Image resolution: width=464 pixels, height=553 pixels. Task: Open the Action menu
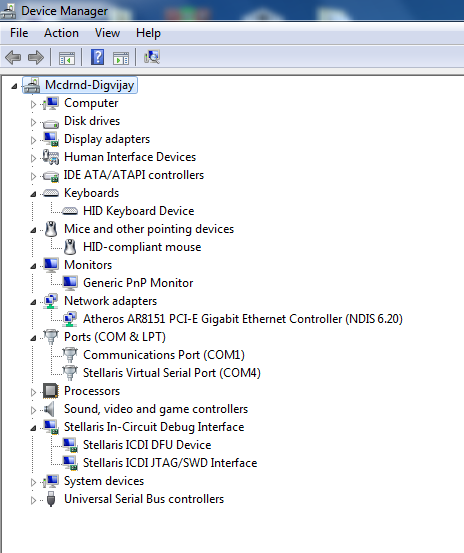tap(61, 33)
